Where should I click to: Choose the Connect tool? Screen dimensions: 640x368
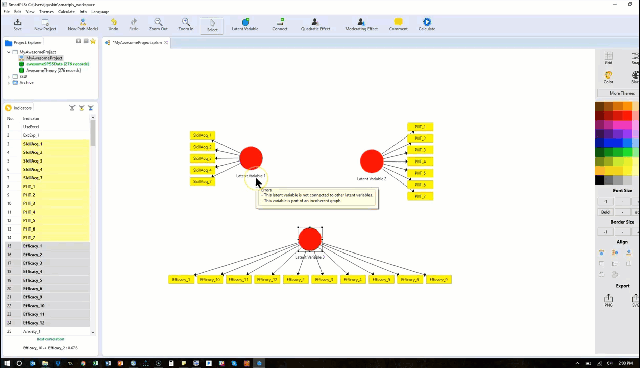[280, 24]
